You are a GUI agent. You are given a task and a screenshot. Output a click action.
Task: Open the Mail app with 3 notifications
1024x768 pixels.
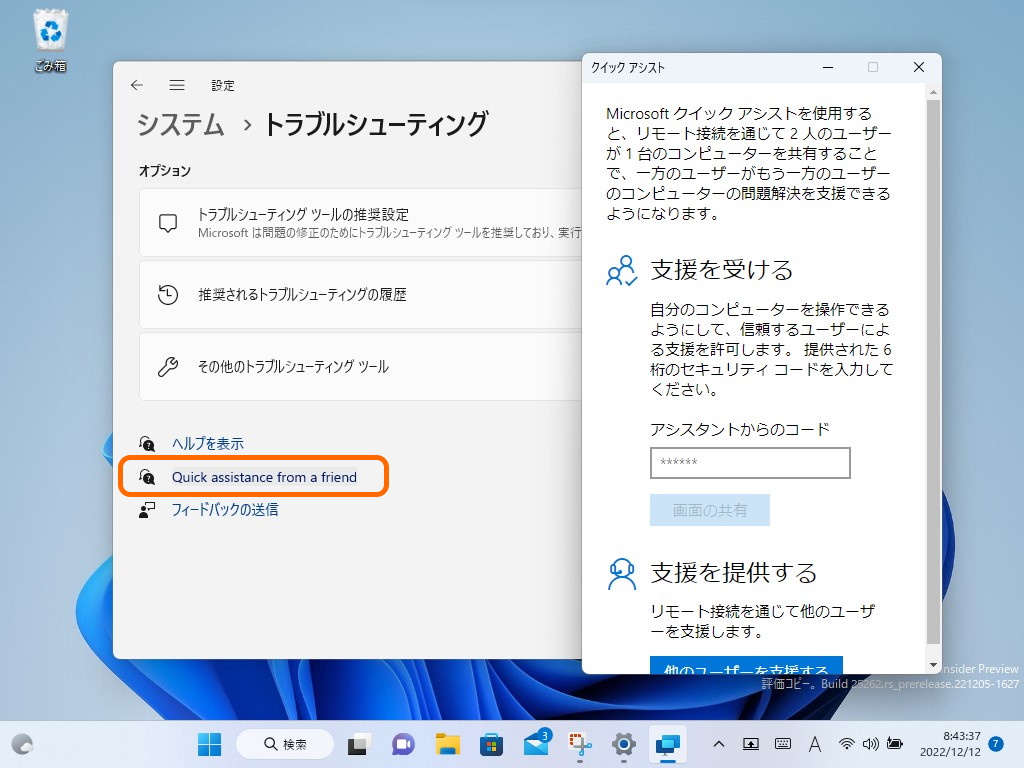pos(534,744)
